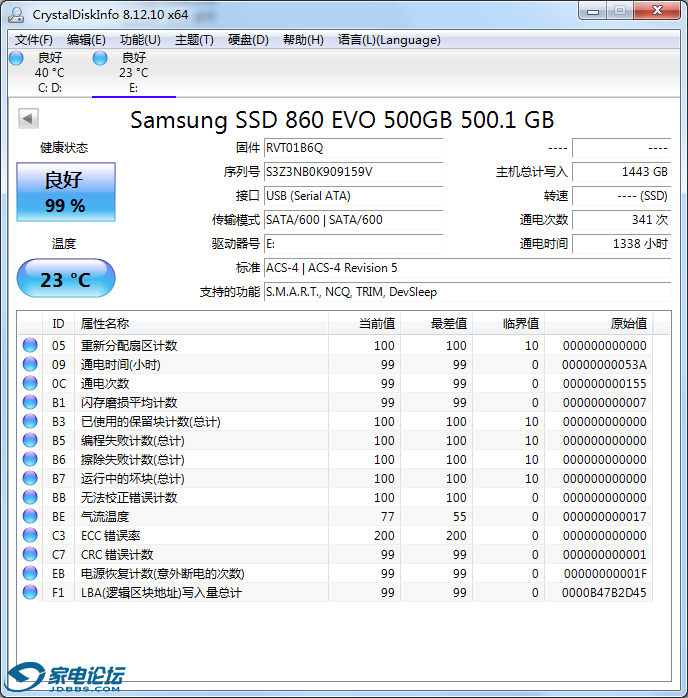Select the LBA 写入量总计 attribute row
This screenshot has height=698, width=688.
point(336,592)
